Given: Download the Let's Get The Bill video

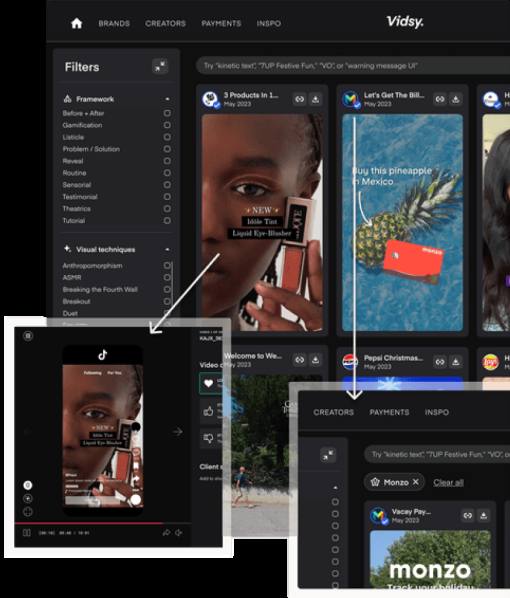Looking at the screenshot, I should click(456, 99).
